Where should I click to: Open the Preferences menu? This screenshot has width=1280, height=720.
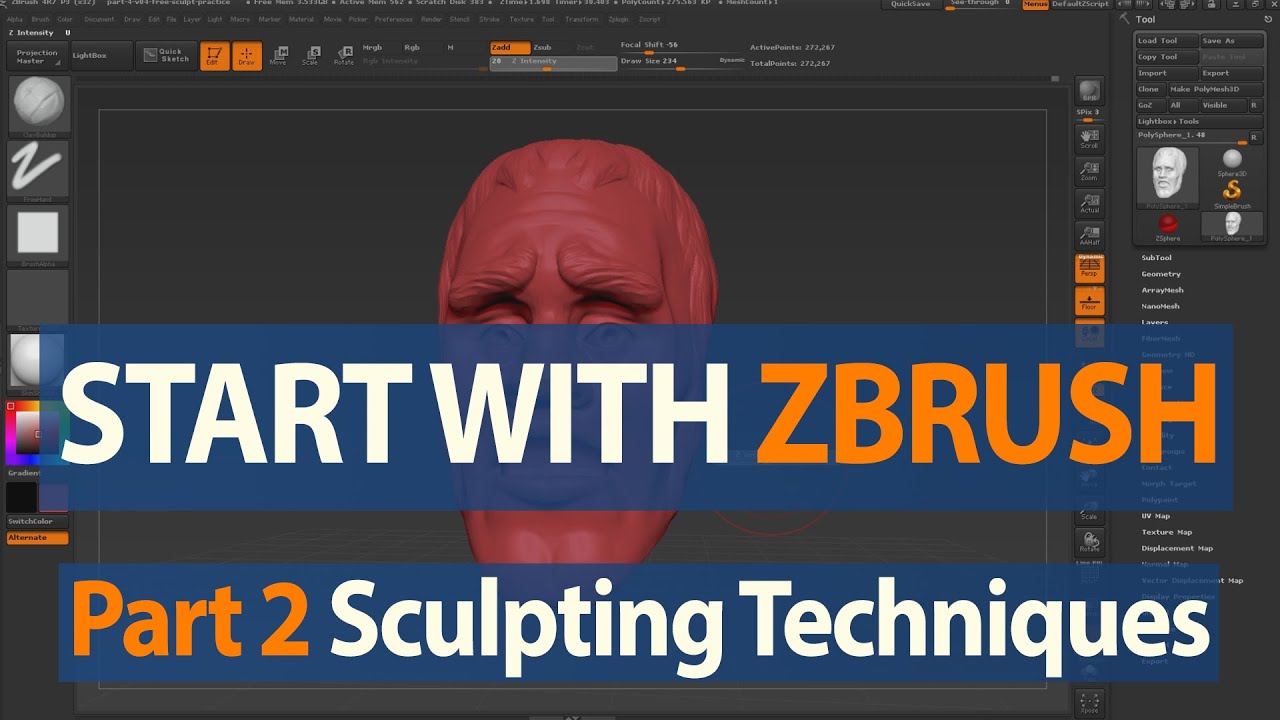coord(393,19)
